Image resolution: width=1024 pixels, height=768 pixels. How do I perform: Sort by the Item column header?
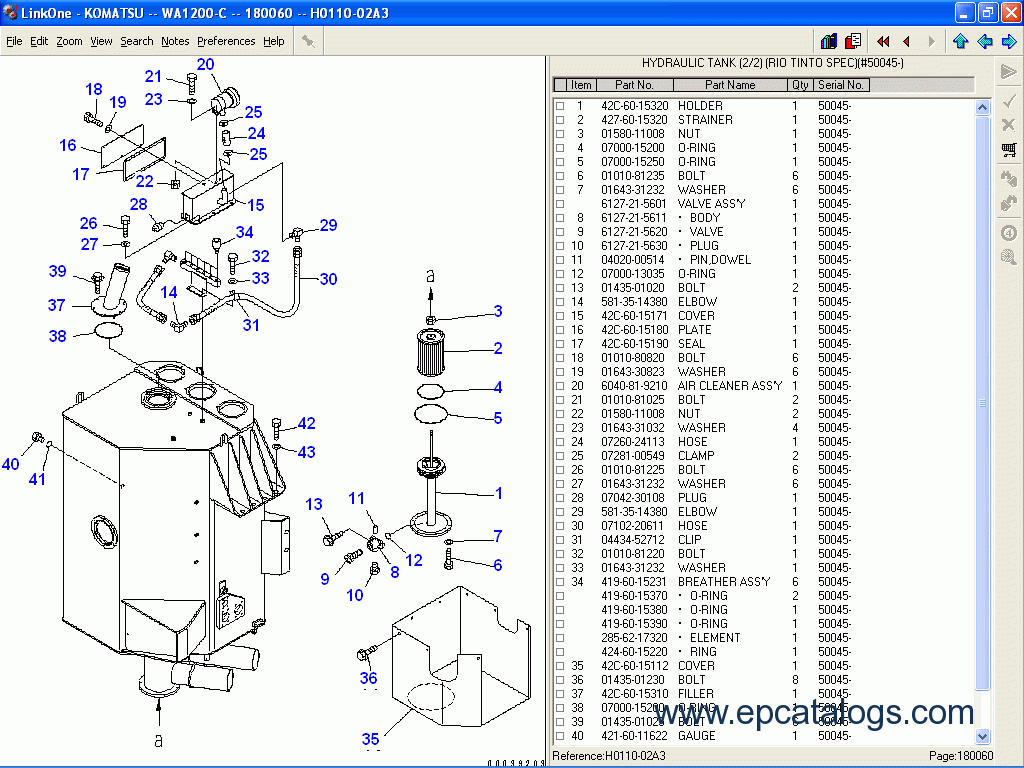click(581, 85)
